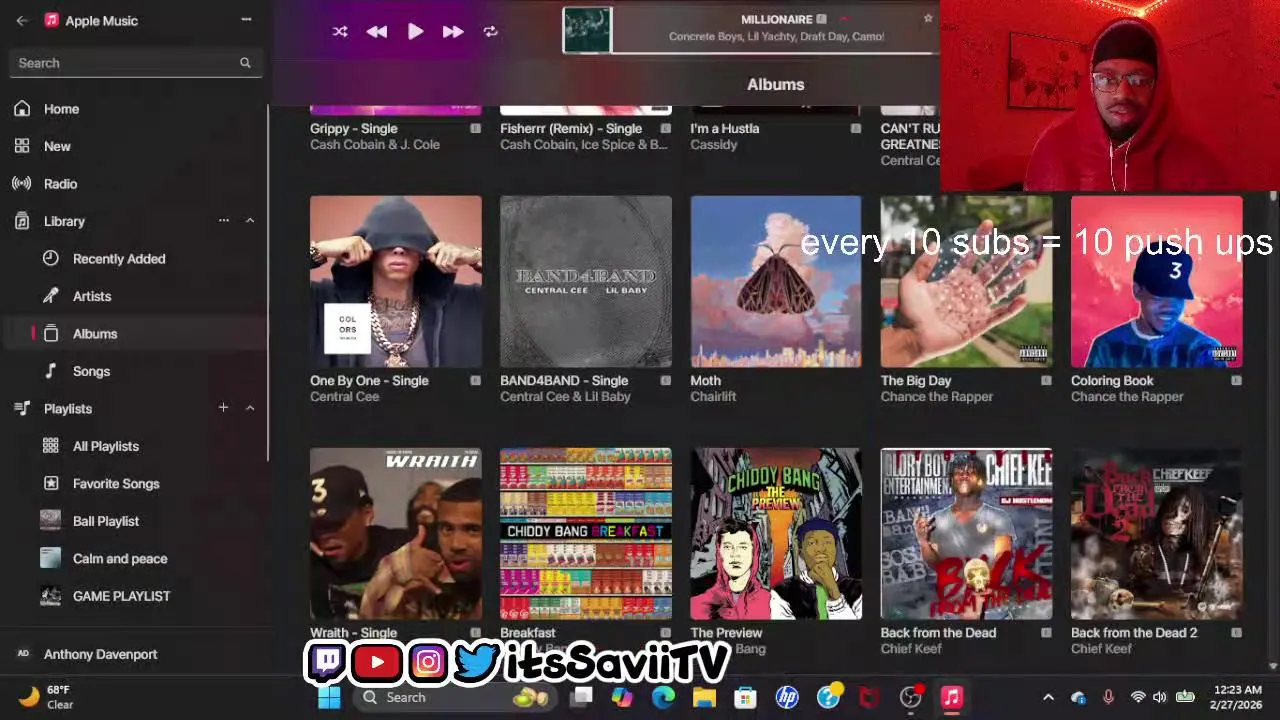Open Windows Start menu
Image resolution: width=1280 pixels, height=720 pixels.
(x=328, y=697)
